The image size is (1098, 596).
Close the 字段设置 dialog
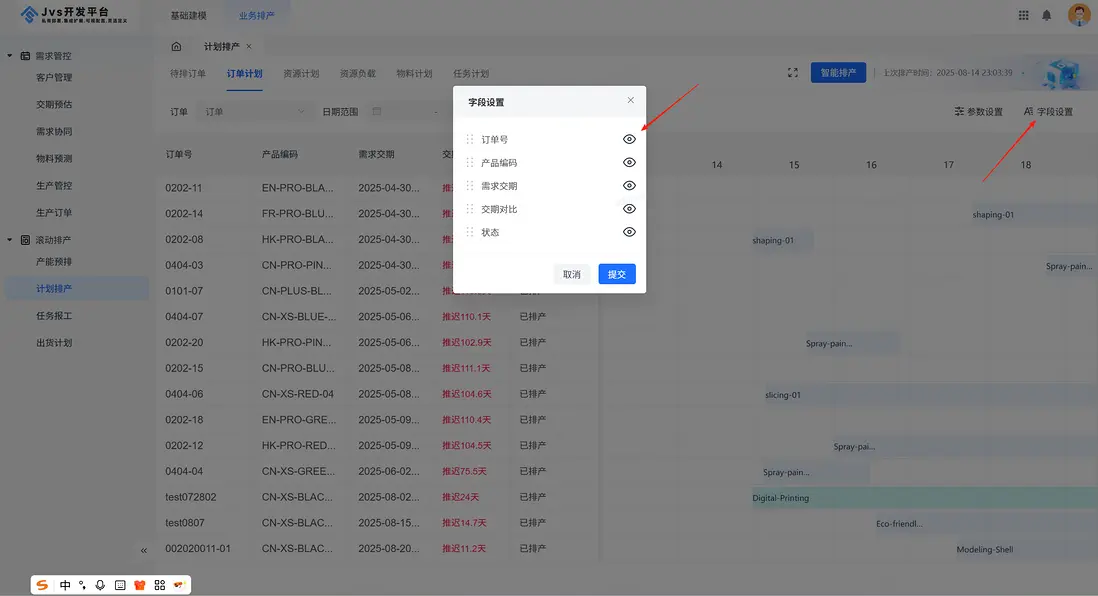pos(631,100)
